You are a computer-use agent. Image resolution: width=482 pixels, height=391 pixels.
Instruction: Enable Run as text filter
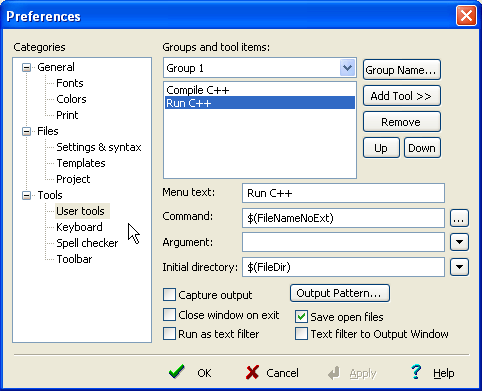[169, 334]
